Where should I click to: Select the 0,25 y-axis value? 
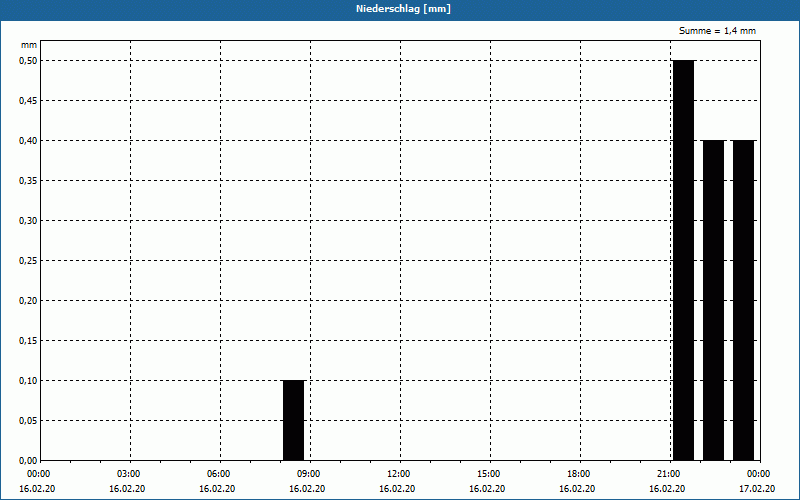pyautogui.click(x=28, y=261)
